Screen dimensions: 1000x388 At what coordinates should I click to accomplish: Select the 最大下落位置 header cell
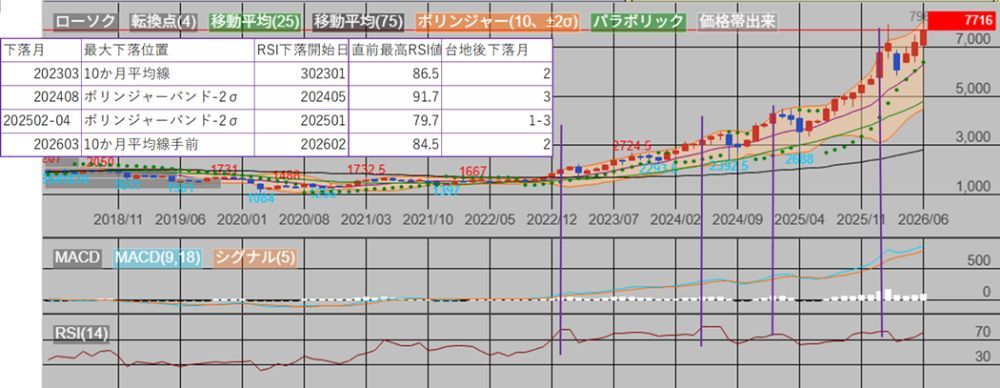point(168,50)
